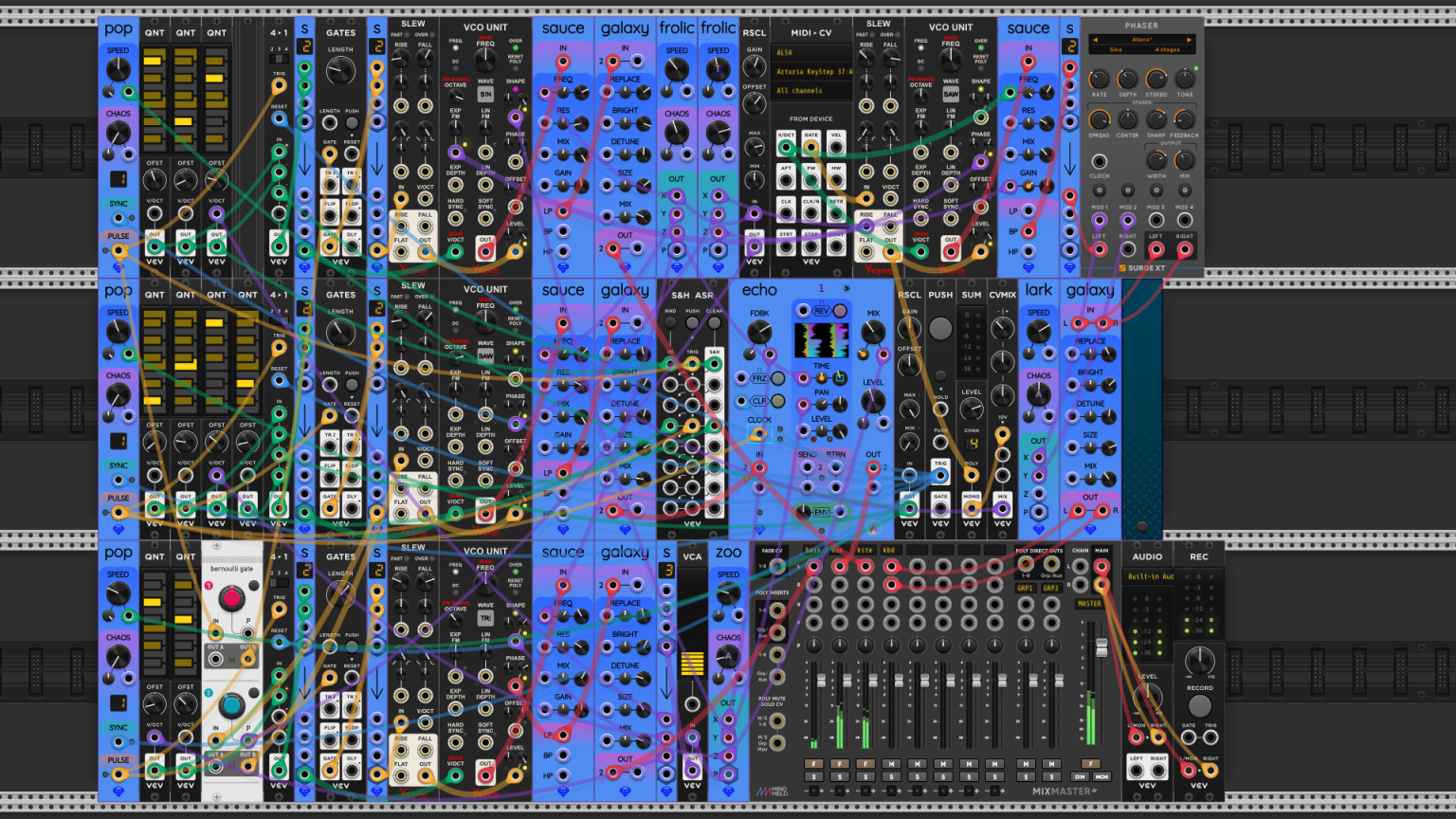
Task: Solo the bass track in MixMaster
Action: pos(813,776)
